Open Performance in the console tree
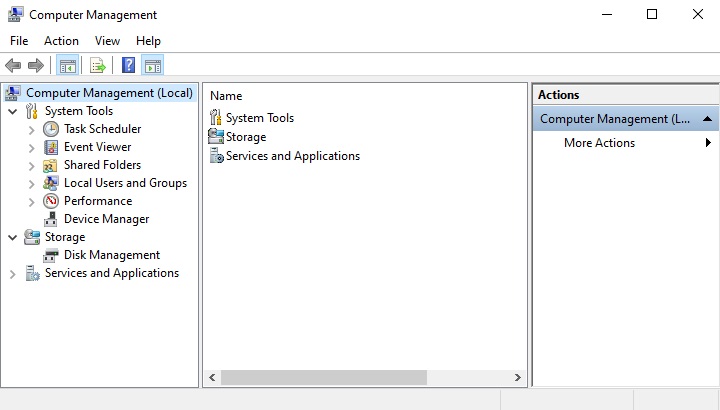The height and width of the screenshot is (410, 720). click(x=97, y=201)
